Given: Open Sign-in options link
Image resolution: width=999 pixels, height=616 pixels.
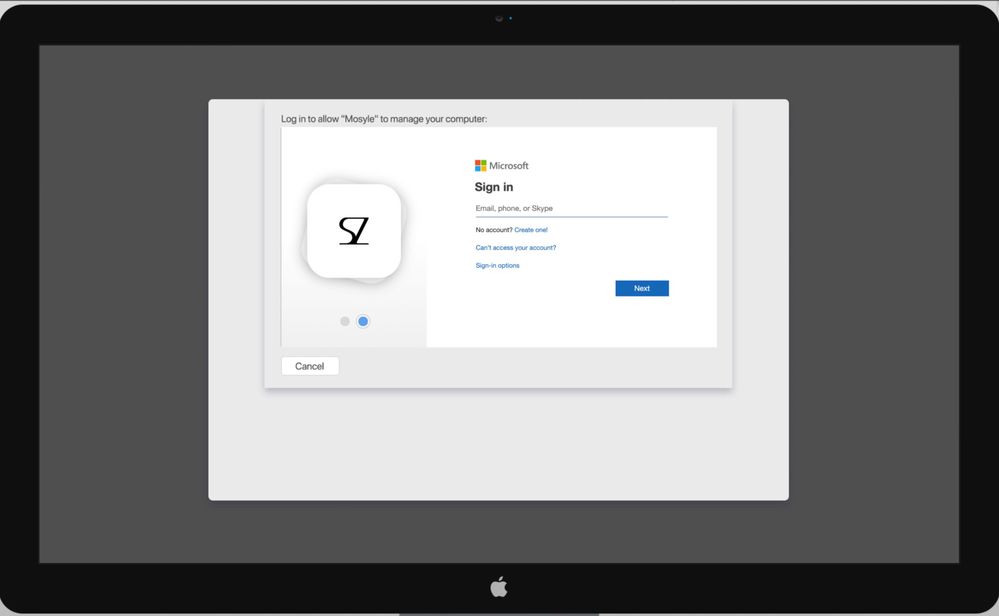Looking at the screenshot, I should click(497, 266).
